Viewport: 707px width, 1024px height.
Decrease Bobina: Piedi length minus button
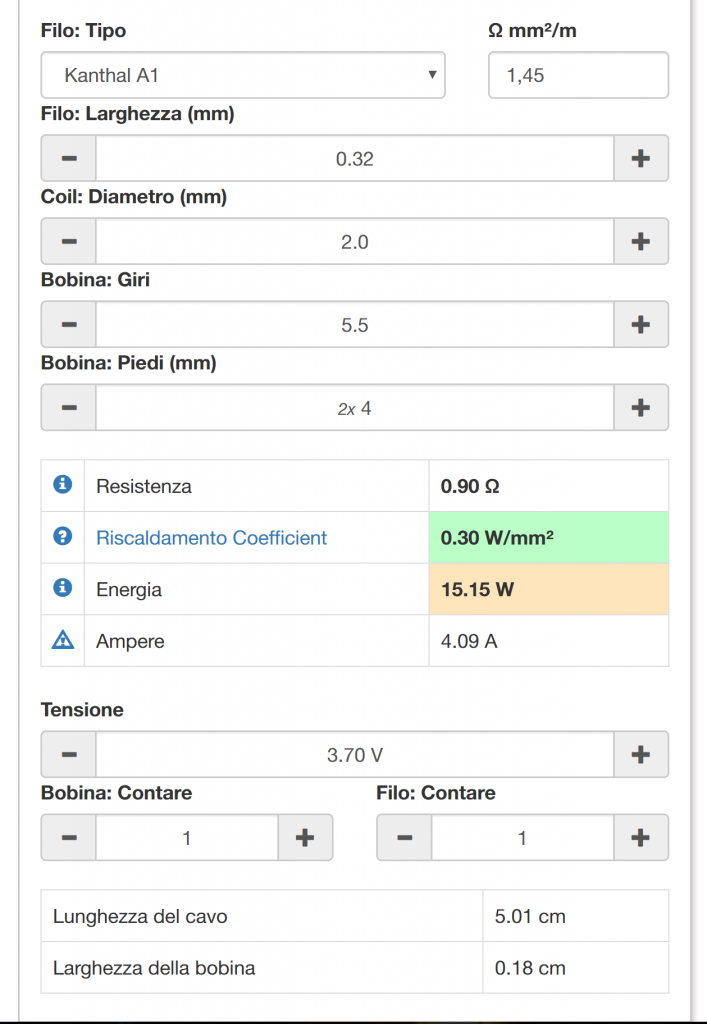point(69,407)
